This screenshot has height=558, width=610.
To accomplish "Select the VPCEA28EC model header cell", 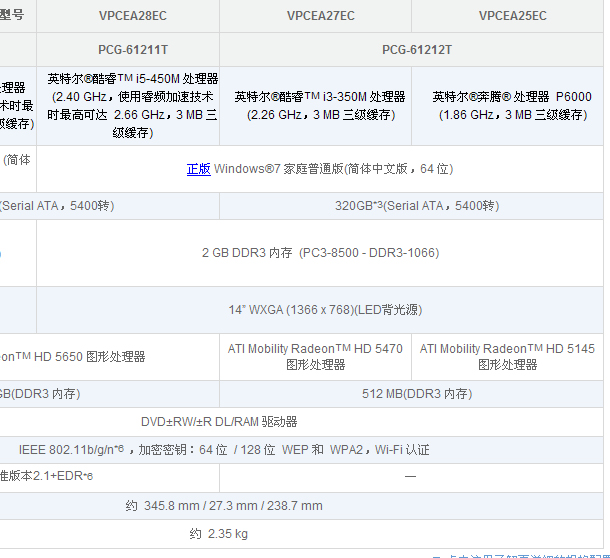I will [128, 16].
